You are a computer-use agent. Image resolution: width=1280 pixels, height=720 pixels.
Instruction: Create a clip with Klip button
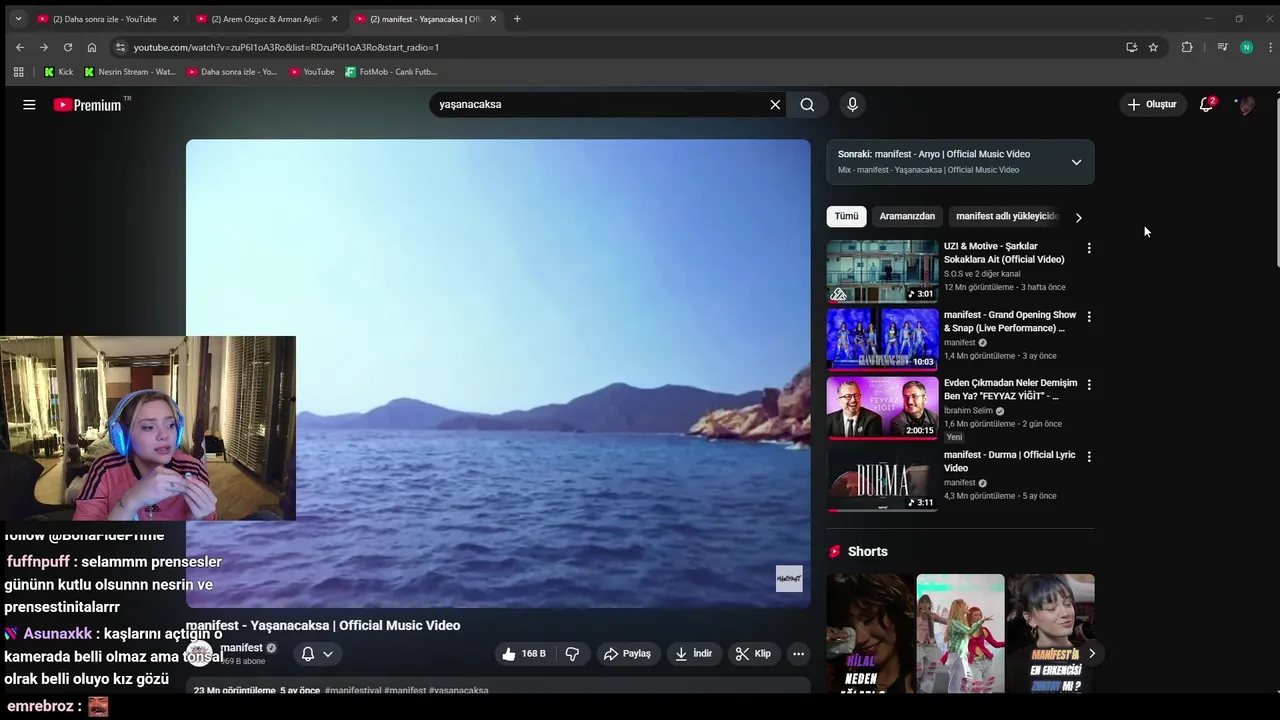click(753, 653)
